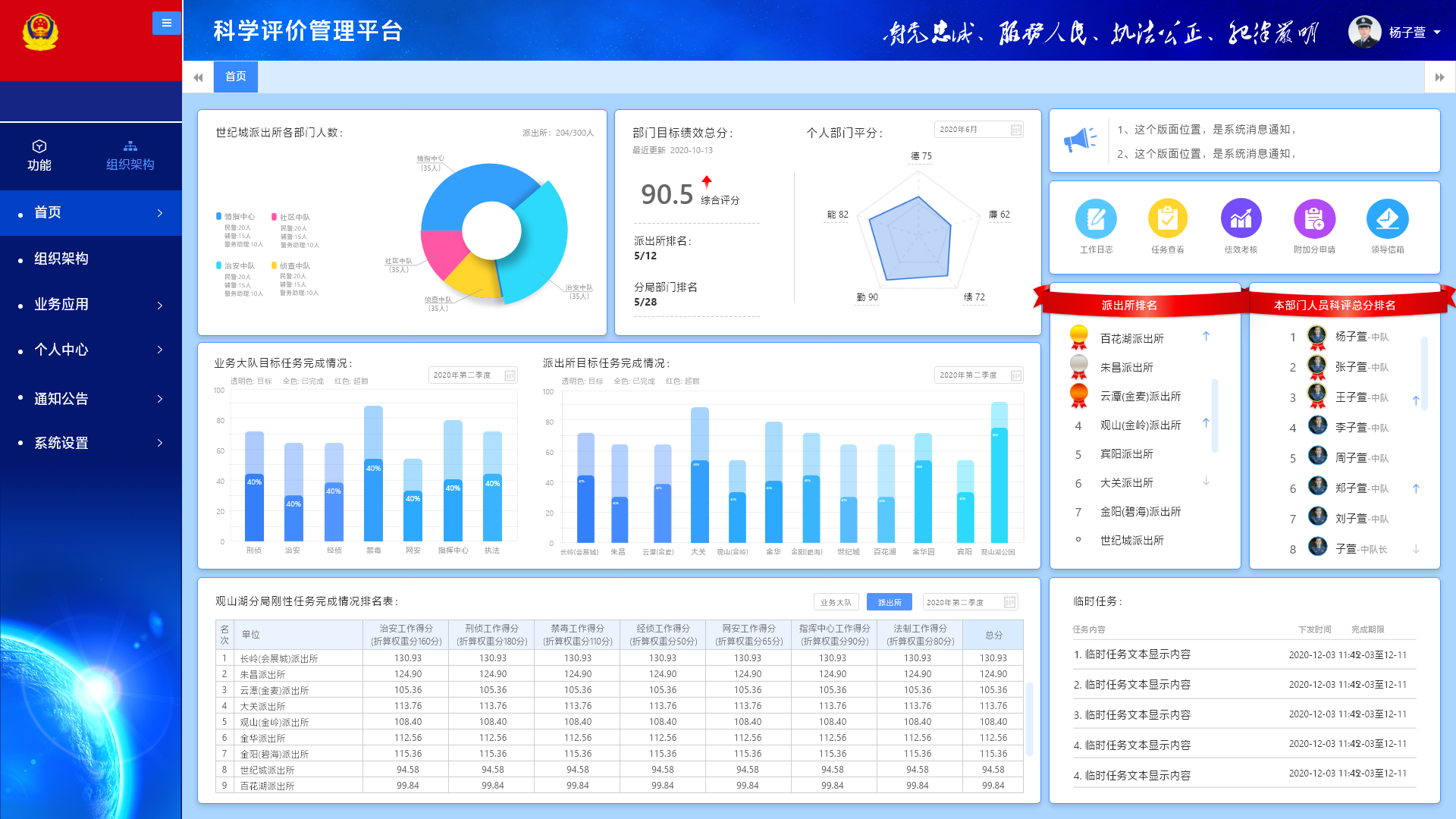The image size is (1456, 819).
Task: Open the 工作日志 work log icon
Action: click(1096, 218)
